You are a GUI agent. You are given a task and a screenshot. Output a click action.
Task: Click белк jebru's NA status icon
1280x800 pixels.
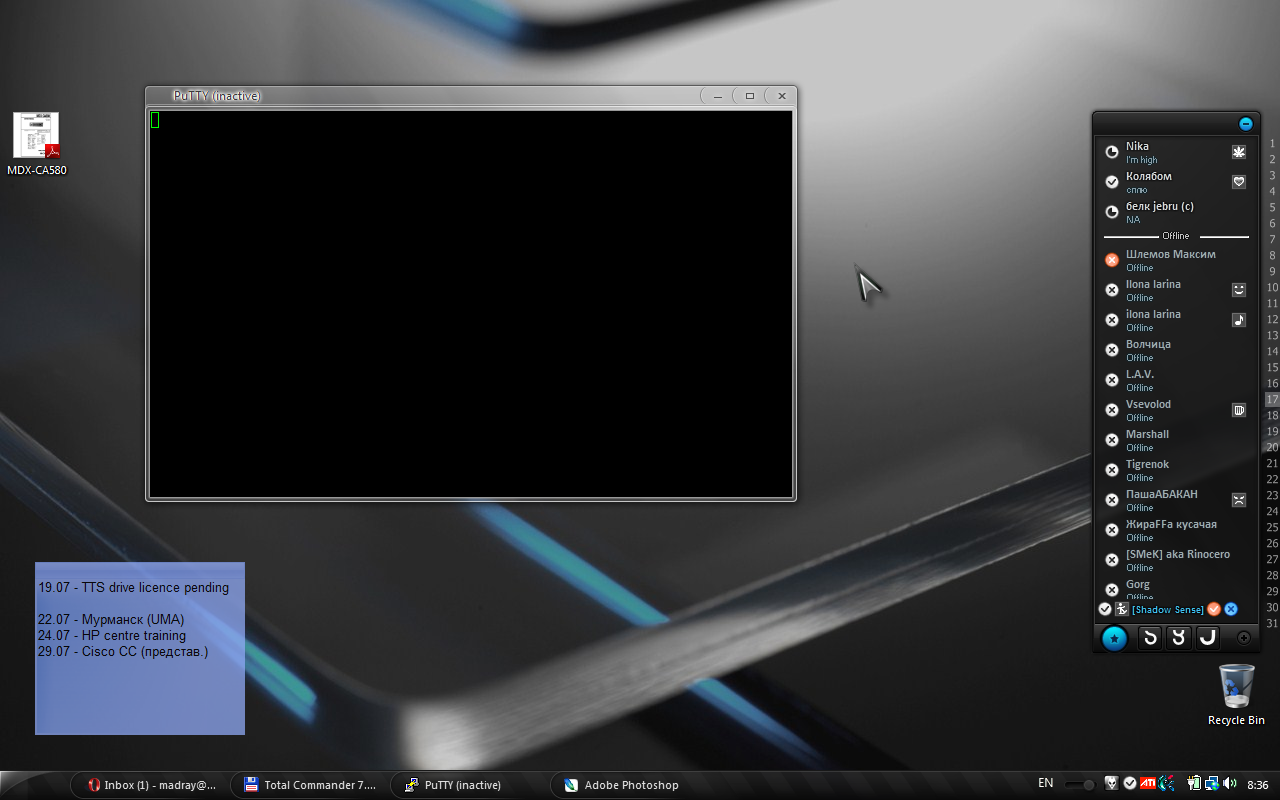tap(1111, 212)
